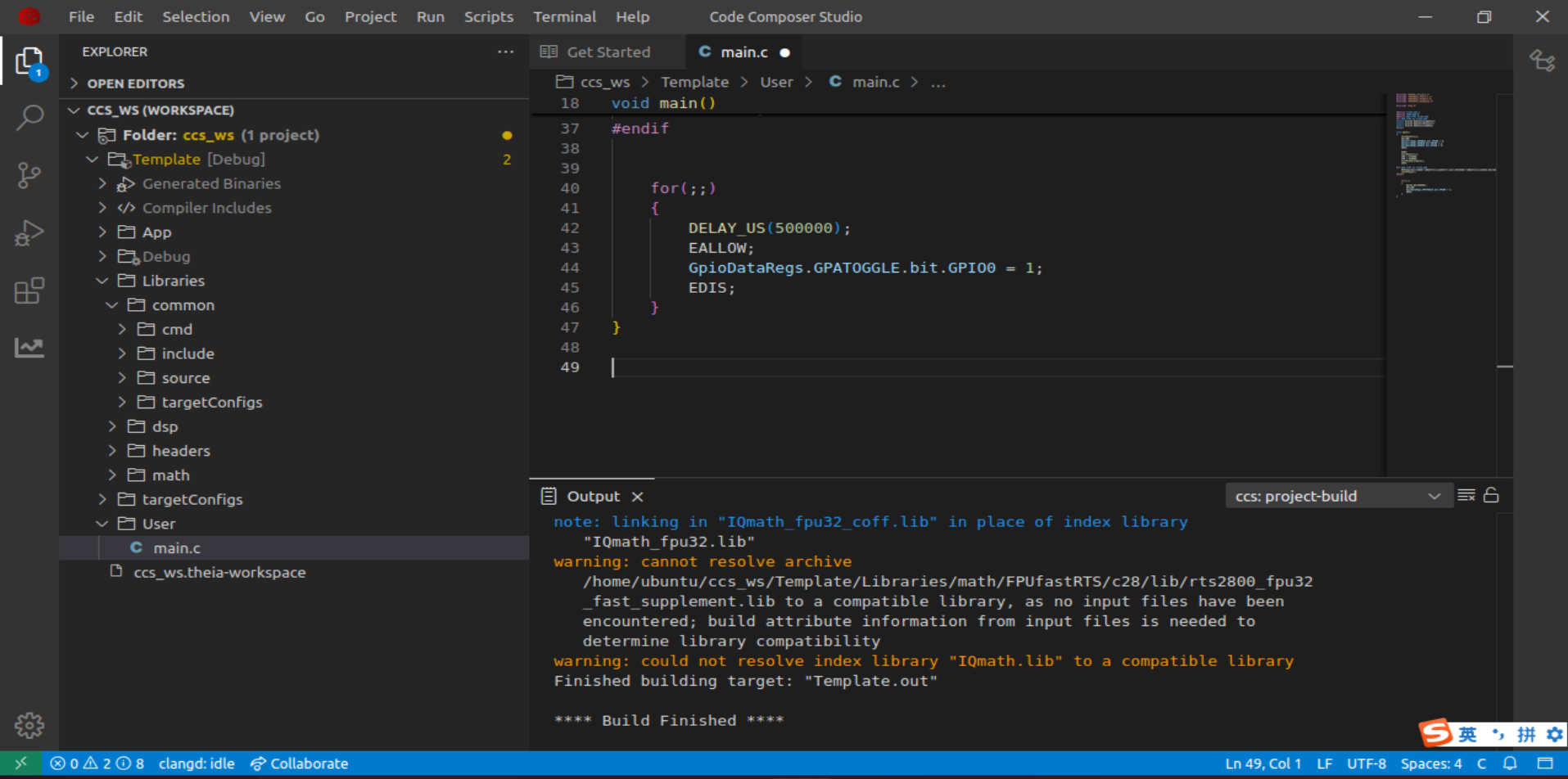Click Template in the breadcrumb path

(694, 82)
